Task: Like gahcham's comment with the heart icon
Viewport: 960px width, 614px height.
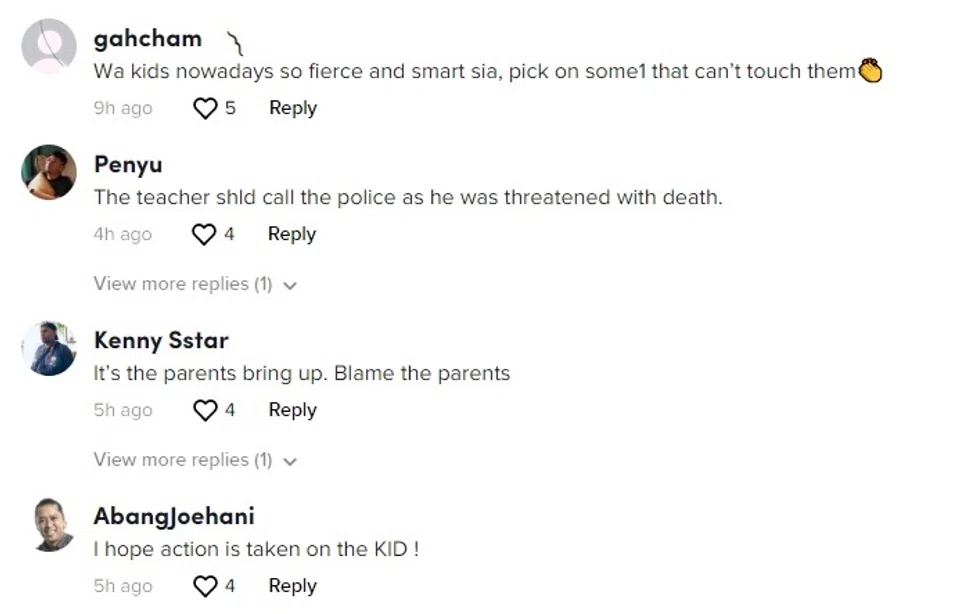Action: click(205, 108)
